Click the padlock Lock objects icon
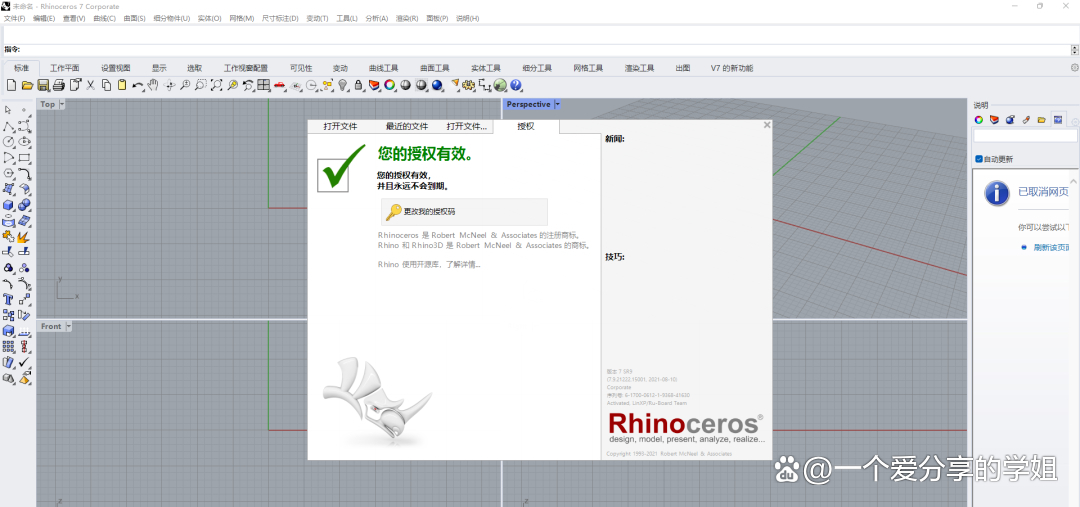Image resolution: width=1080 pixels, height=507 pixels. coord(358,85)
